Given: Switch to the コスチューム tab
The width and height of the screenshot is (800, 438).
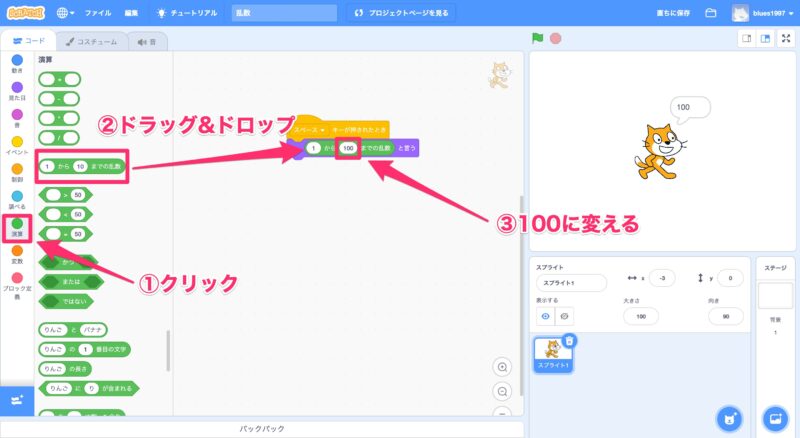Looking at the screenshot, I should [x=91, y=42].
